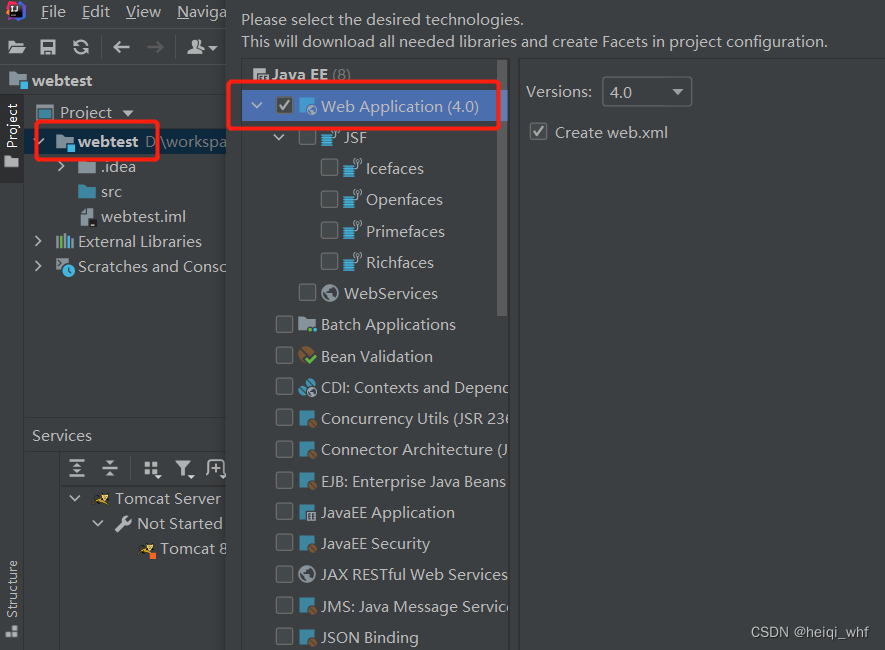The width and height of the screenshot is (885, 650).
Task: Enable the Batch Applications checkbox
Action: (x=284, y=324)
